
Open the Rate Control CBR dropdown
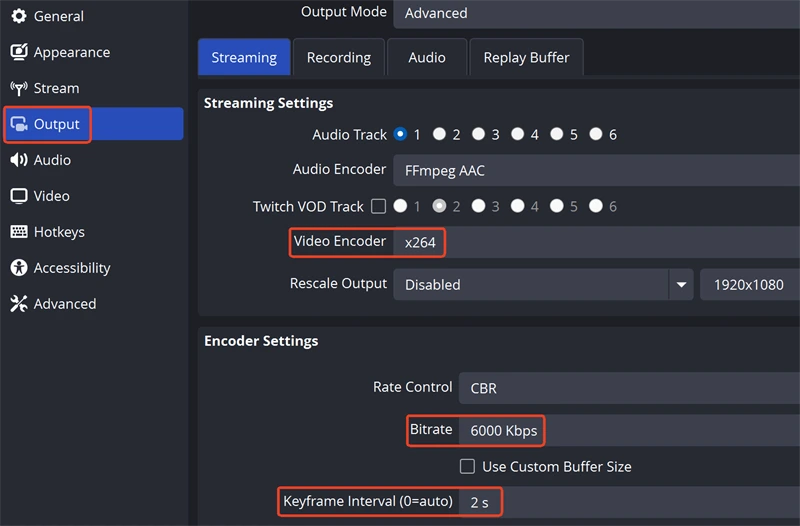629,388
